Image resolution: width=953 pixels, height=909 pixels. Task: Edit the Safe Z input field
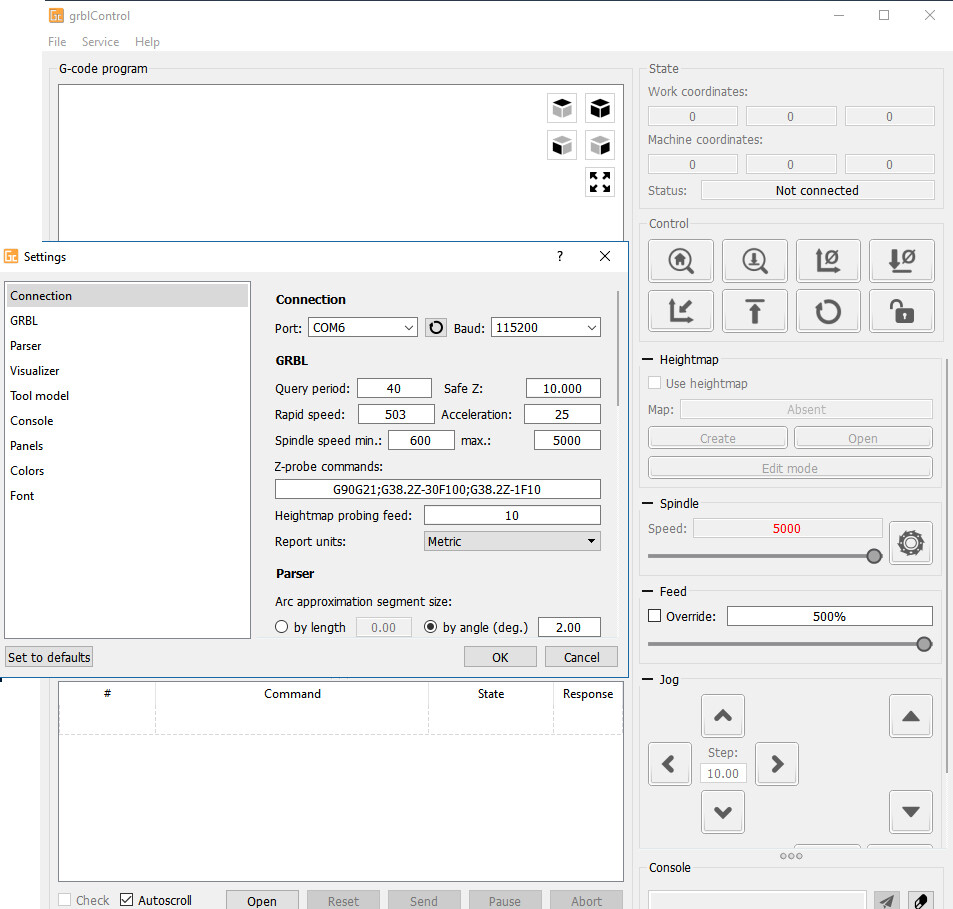coord(562,388)
